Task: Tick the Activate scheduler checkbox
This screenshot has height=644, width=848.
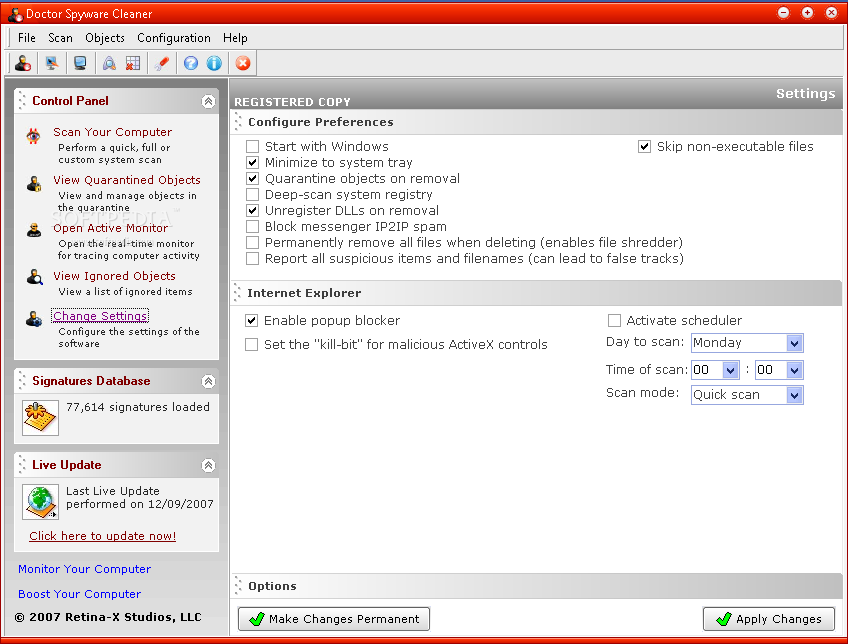Action: point(614,321)
